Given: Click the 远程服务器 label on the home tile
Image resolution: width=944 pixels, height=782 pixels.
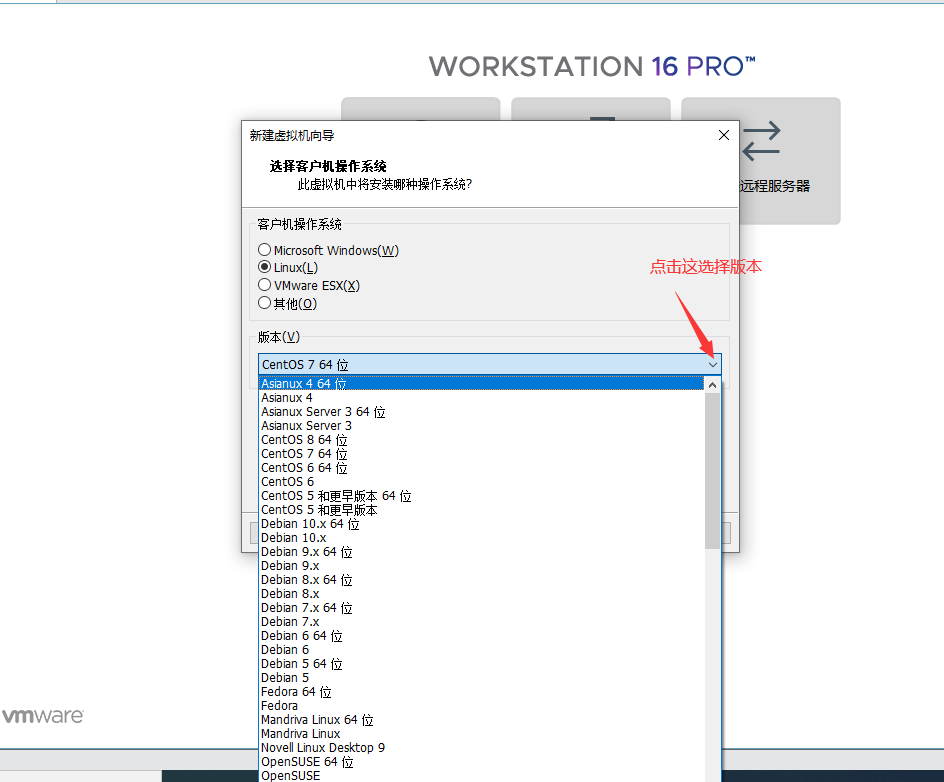Looking at the screenshot, I should [x=775, y=186].
